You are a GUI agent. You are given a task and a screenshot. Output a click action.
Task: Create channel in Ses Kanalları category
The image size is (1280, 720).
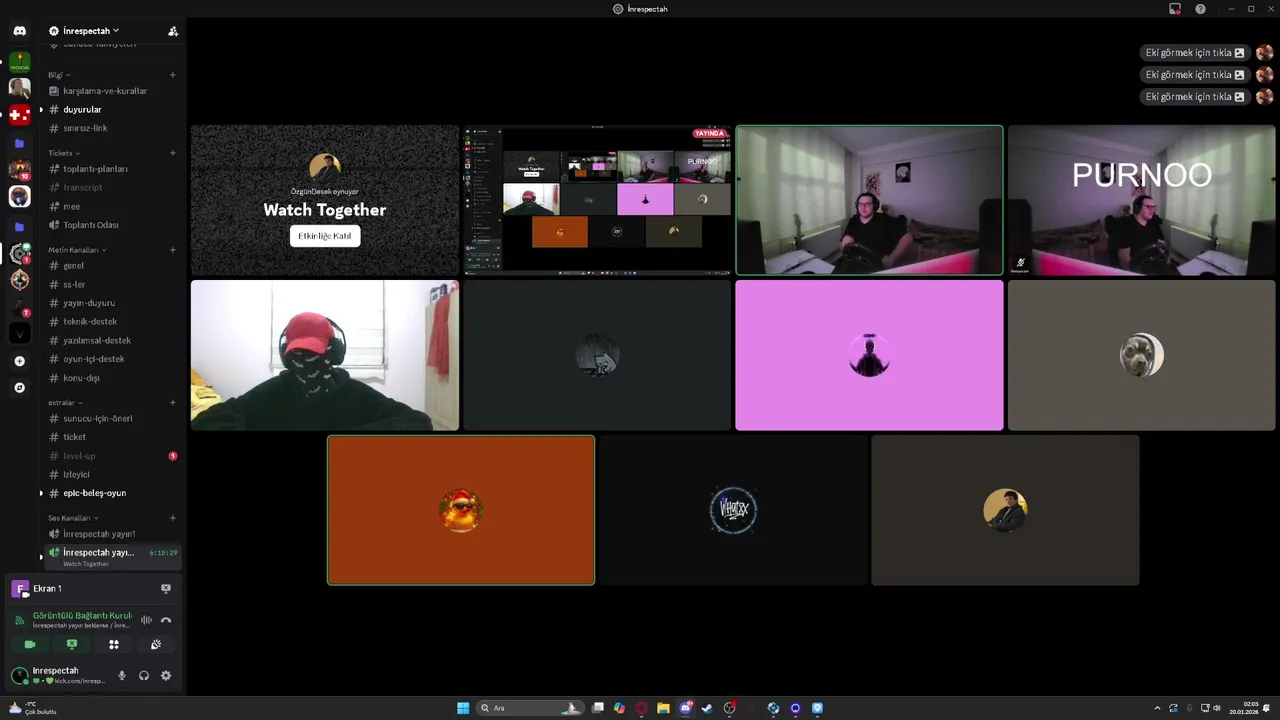[173, 518]
